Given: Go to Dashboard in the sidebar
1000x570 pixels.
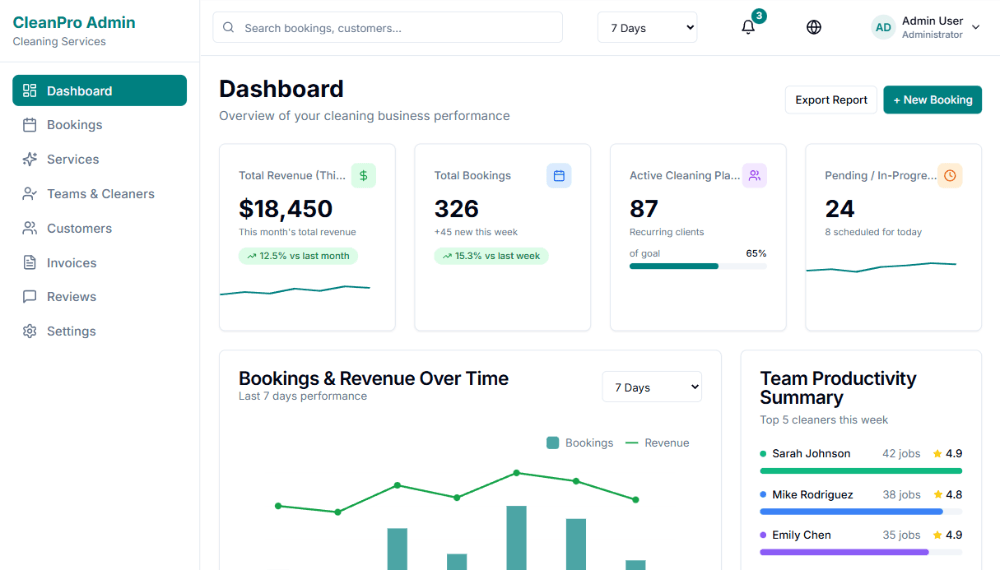Looking at the screenshot, I should [x=99, y=91].
